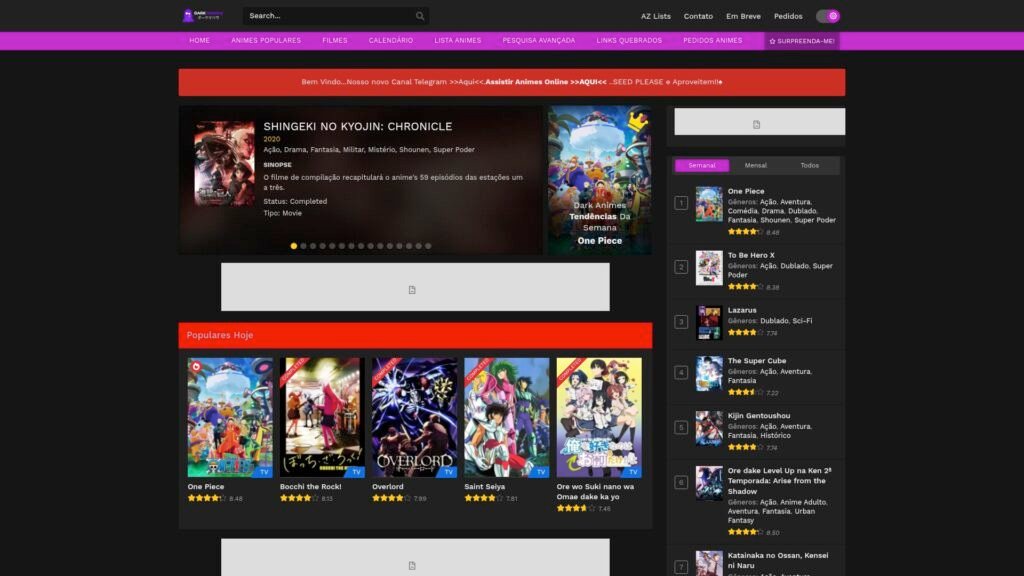
Task: Go to HOME menu item
Action: click(x=199, y=40)
